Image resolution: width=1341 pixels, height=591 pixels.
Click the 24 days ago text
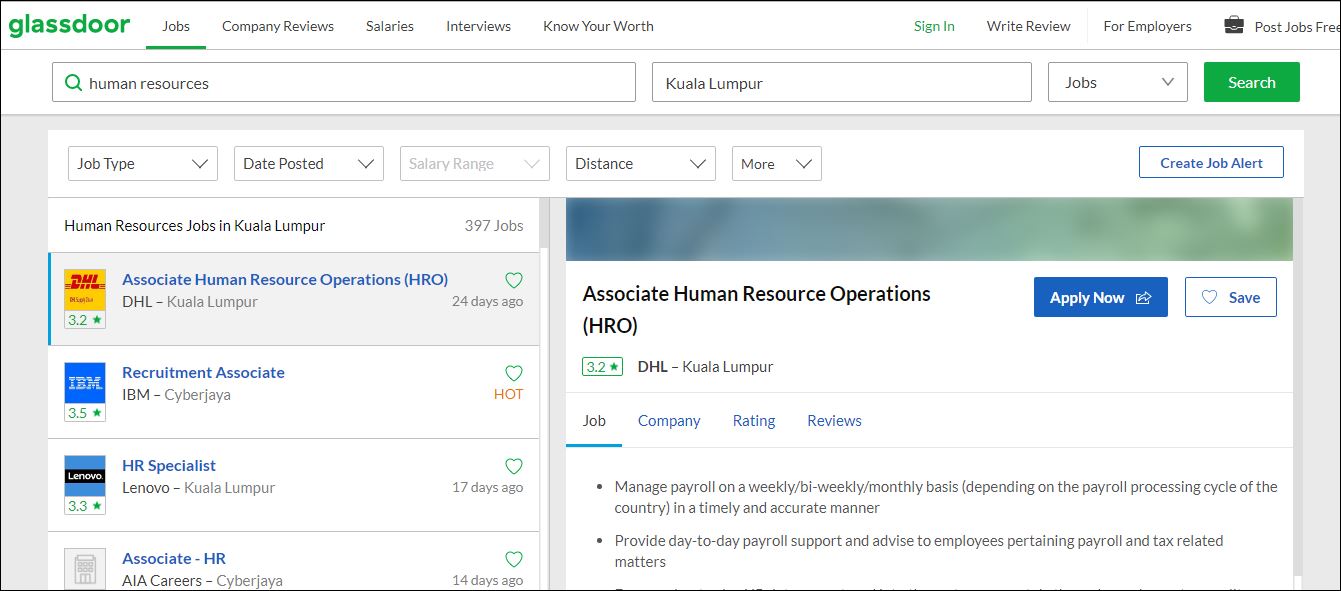point(487,302)
